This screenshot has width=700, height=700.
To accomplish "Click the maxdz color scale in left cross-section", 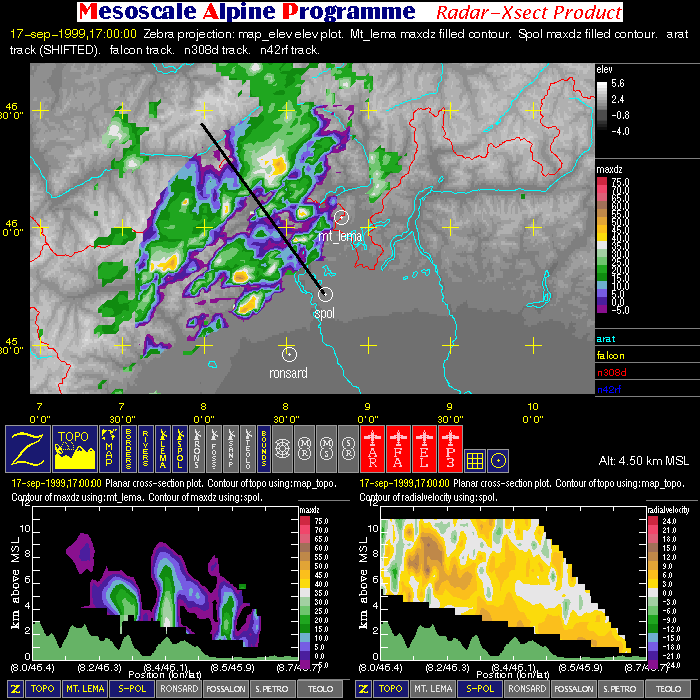I will [x=304, y=592].
